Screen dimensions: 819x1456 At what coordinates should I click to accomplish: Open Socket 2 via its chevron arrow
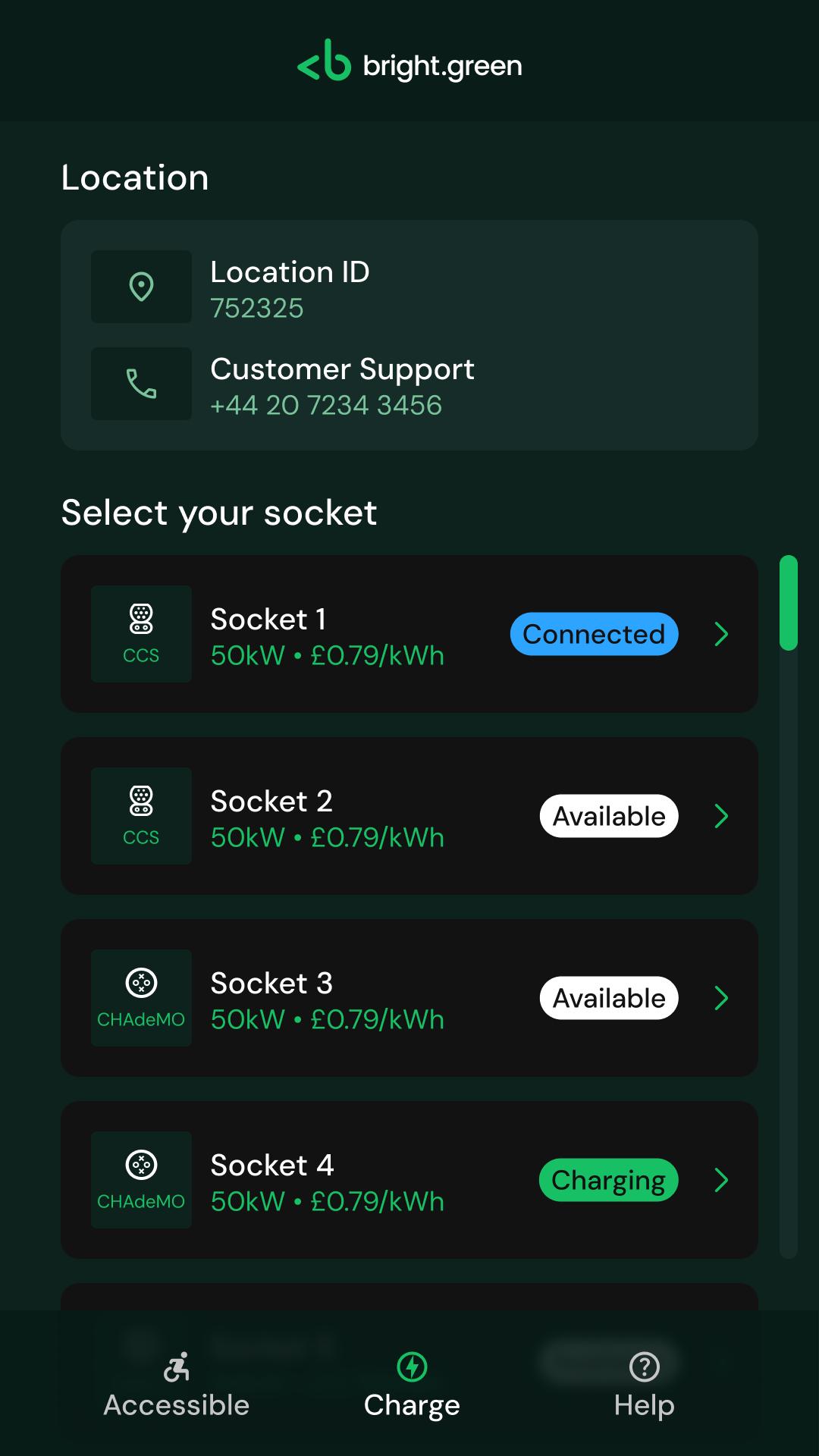click(x=721, y=816)
